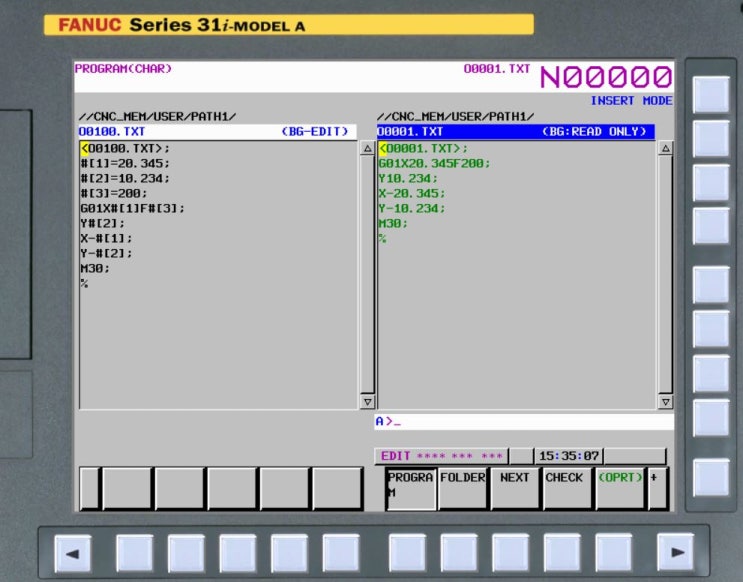743x582 pixels.
Task: Push the hardware key beneath the (OPRT) soft key
Action: coord(614,552)
